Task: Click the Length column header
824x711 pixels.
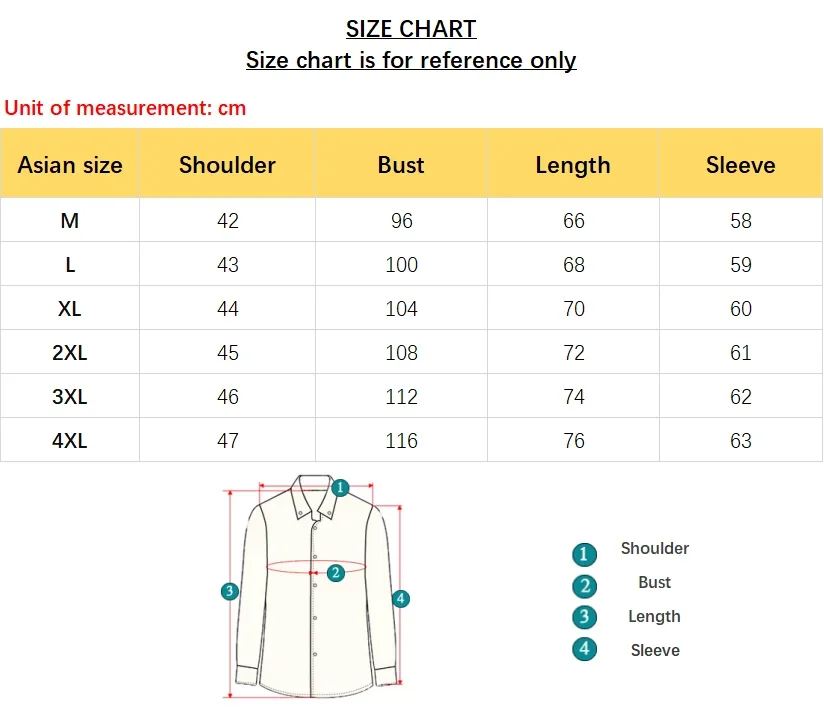Action: [573, 165]
